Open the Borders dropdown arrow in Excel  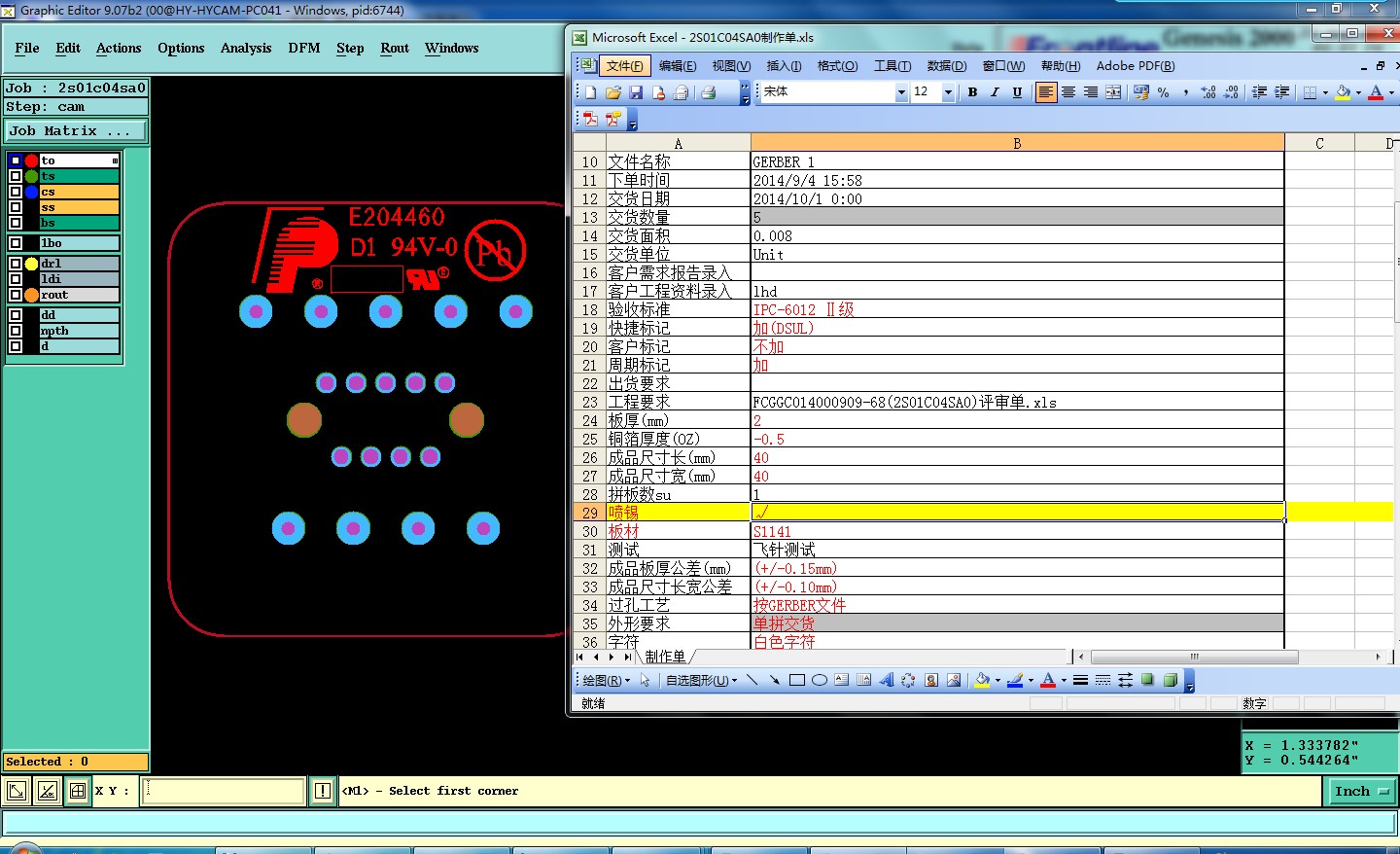(x=1325, y=92)
